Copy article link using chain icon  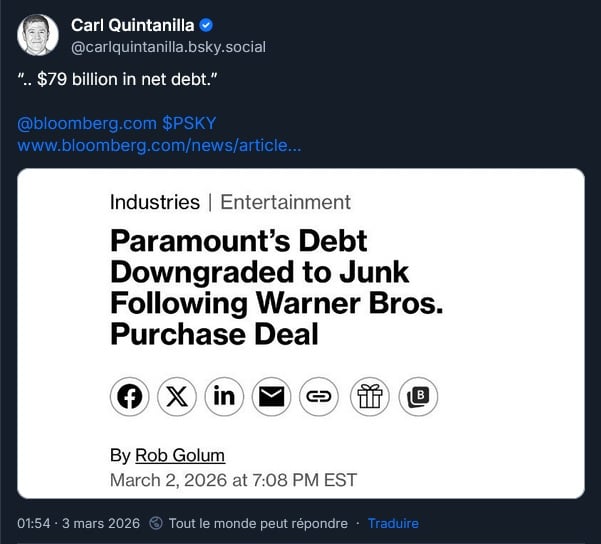point(318,397)
